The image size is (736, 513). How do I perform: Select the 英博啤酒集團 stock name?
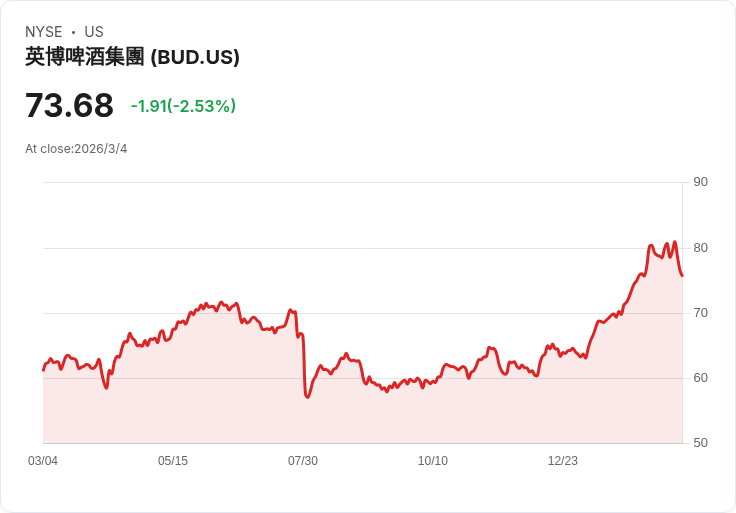[x=85, y=57]
